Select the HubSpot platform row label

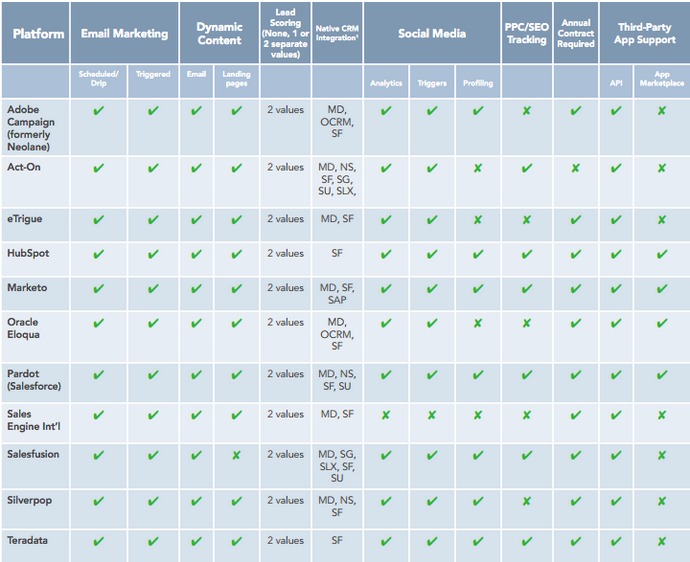click(28, 253)
